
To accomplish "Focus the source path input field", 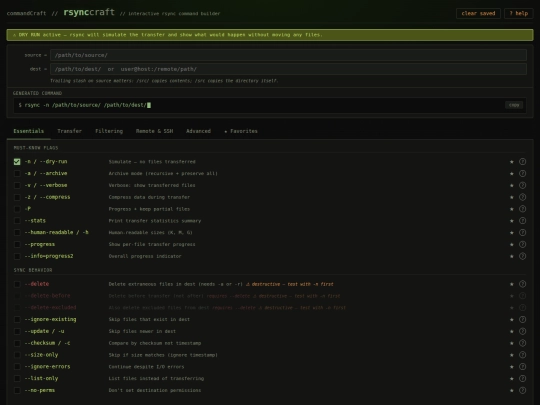I will (288, 55).
